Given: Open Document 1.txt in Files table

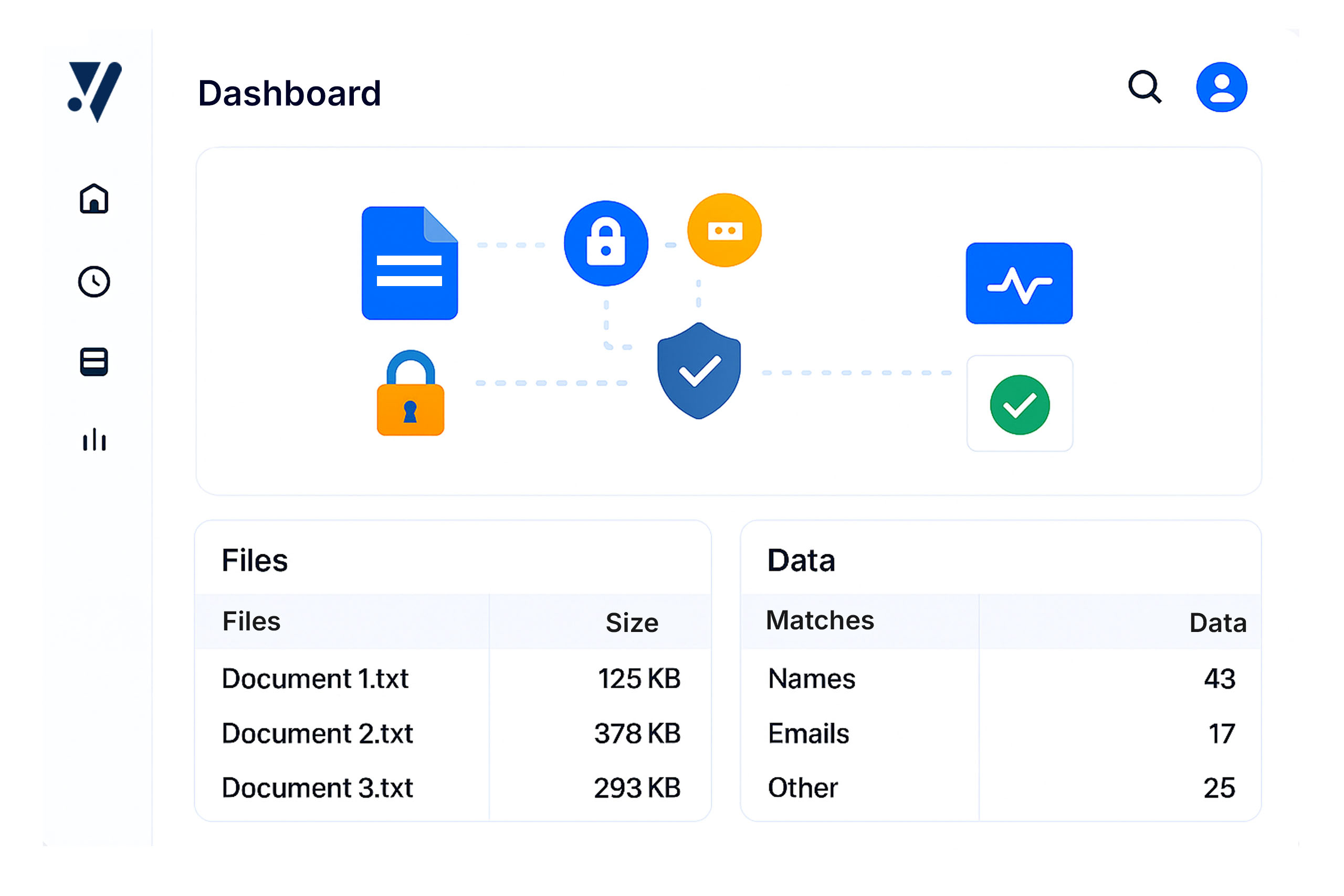Looking at the screenshot, I should [x=315, y=679].
